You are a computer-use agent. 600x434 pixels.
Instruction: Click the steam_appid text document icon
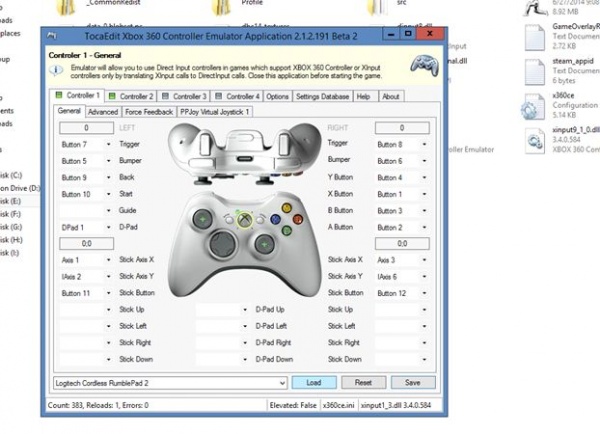(x=535, y=72)
